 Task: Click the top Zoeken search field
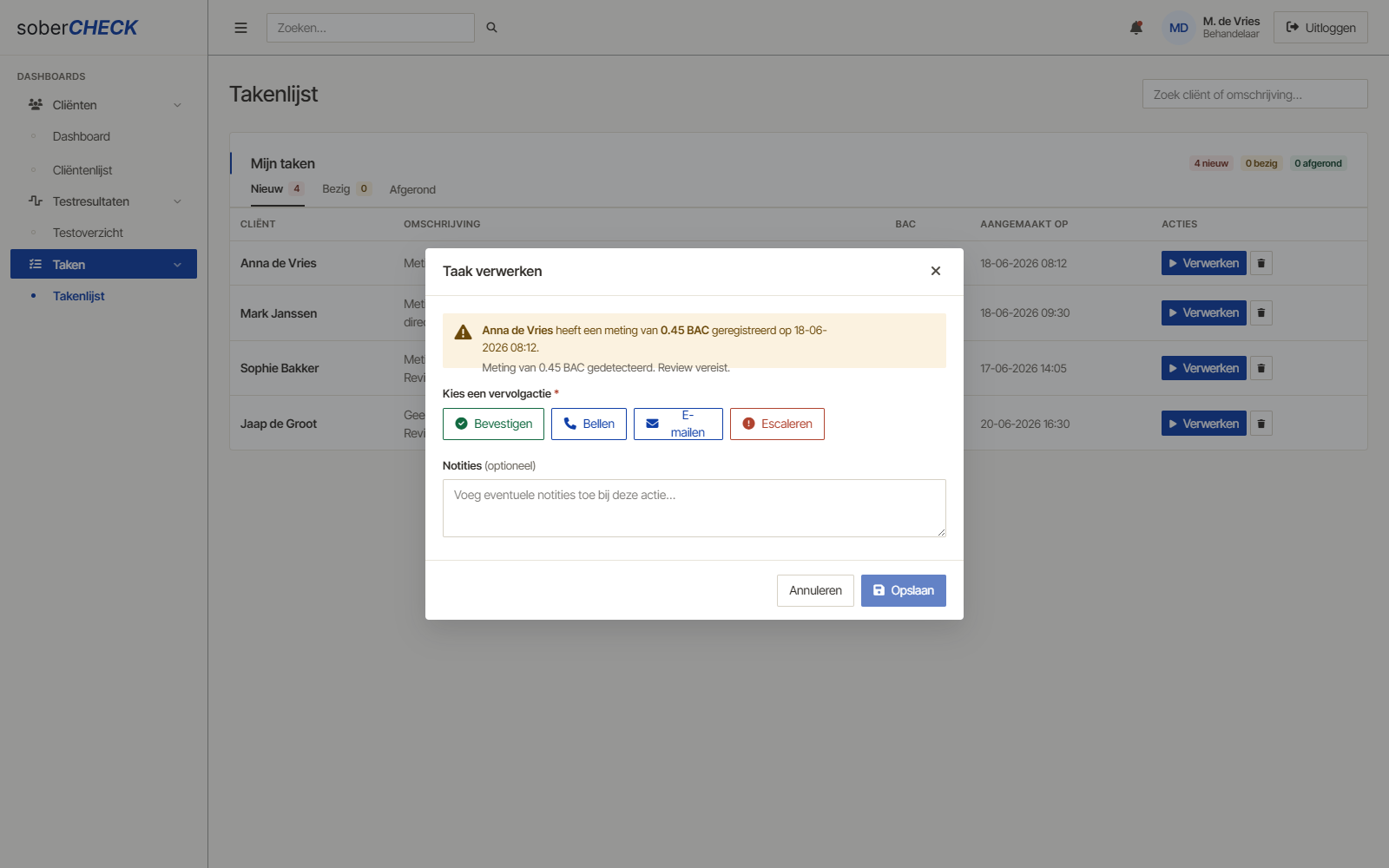[x=371, y=28]
